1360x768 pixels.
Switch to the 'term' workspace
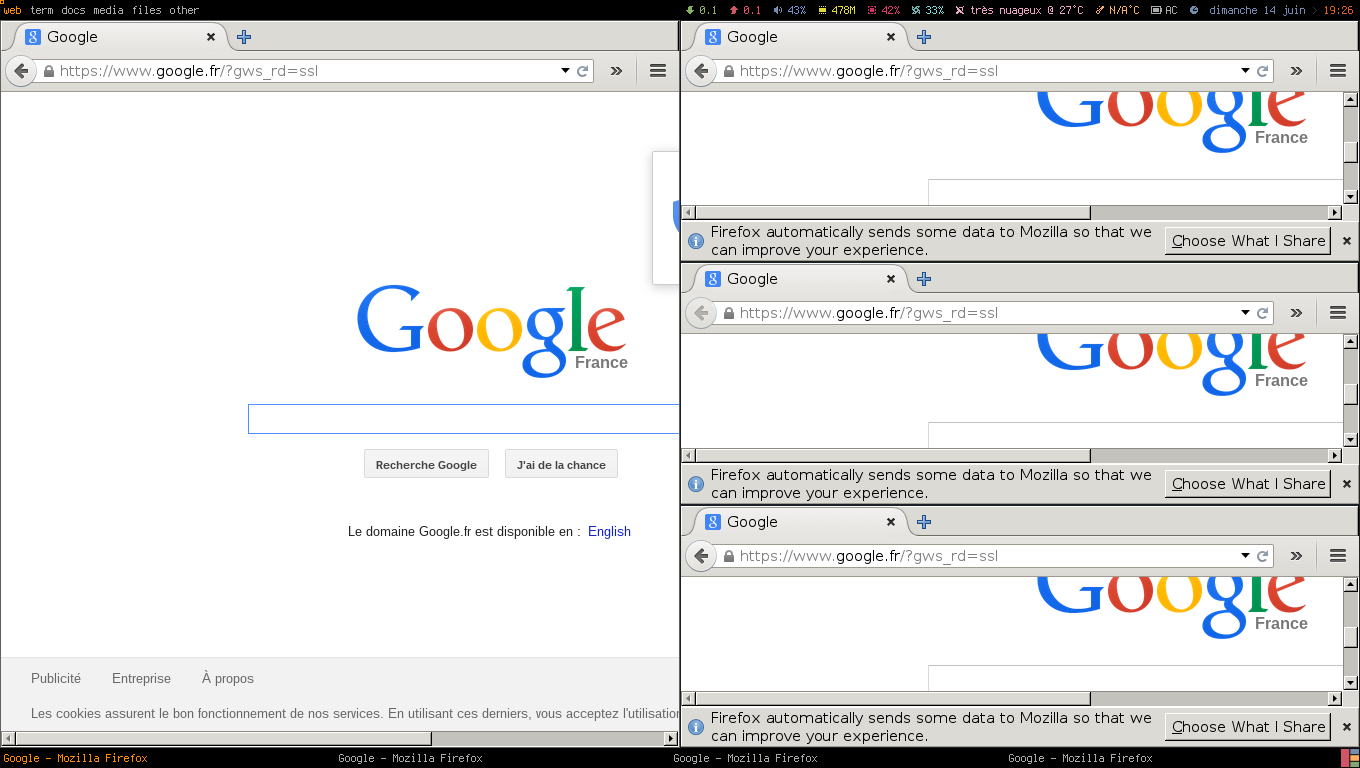(42, 10)
